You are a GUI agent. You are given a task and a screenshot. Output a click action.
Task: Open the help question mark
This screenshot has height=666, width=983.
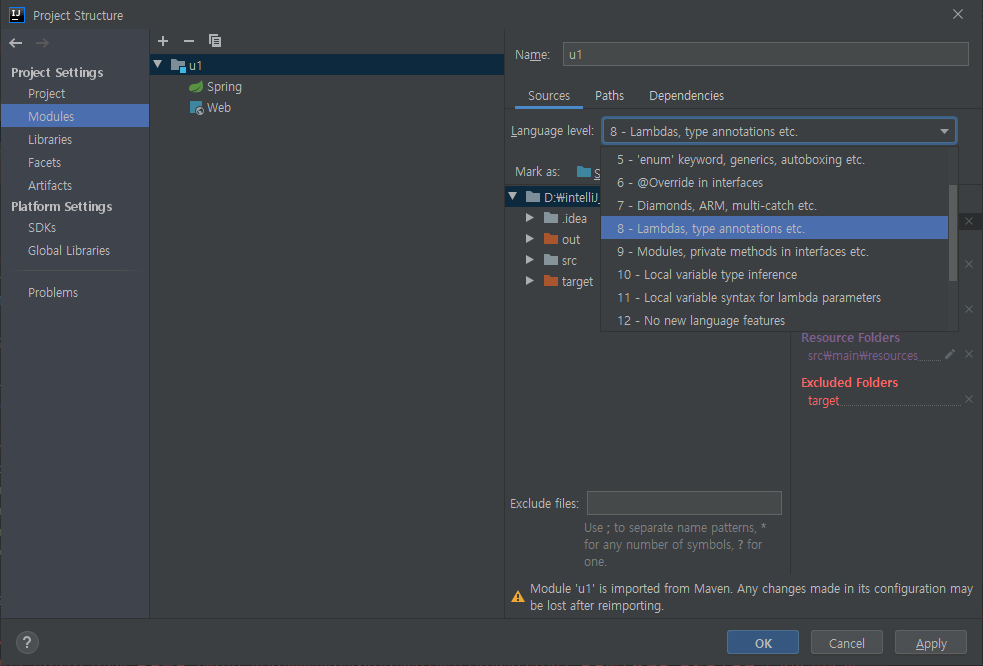(27, 642)
